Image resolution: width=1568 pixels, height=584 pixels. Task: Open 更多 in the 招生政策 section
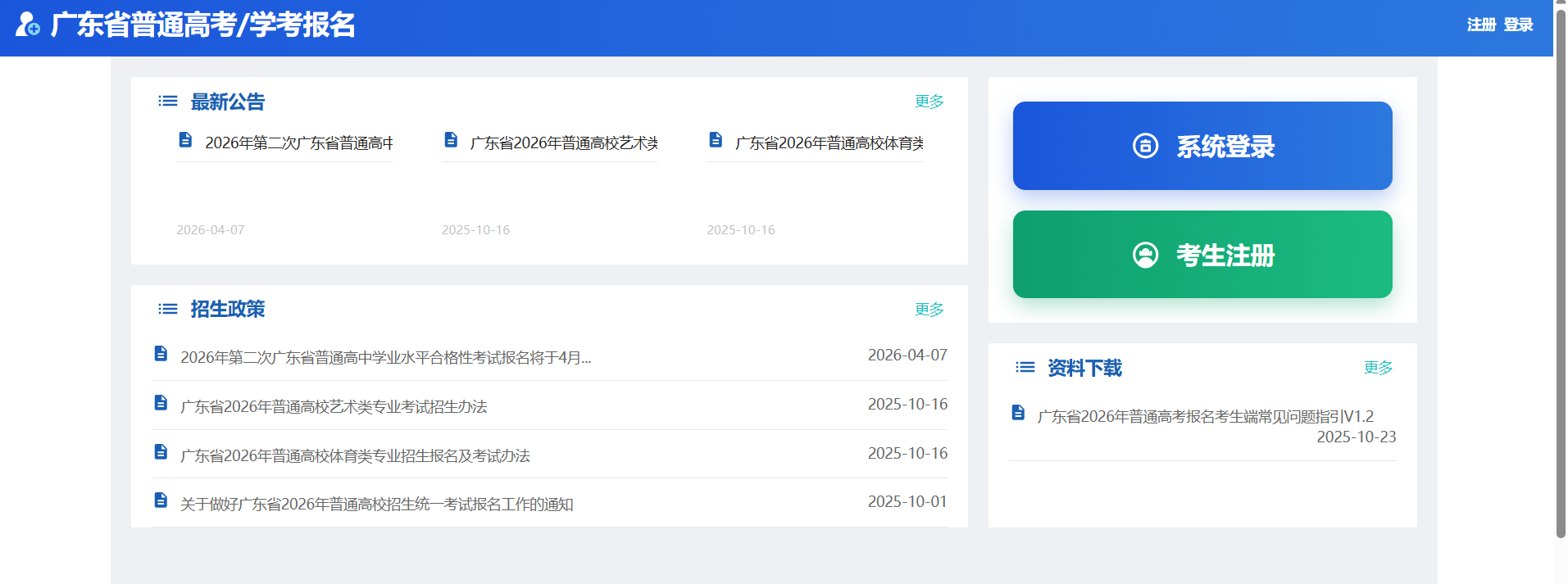point(929,309)
